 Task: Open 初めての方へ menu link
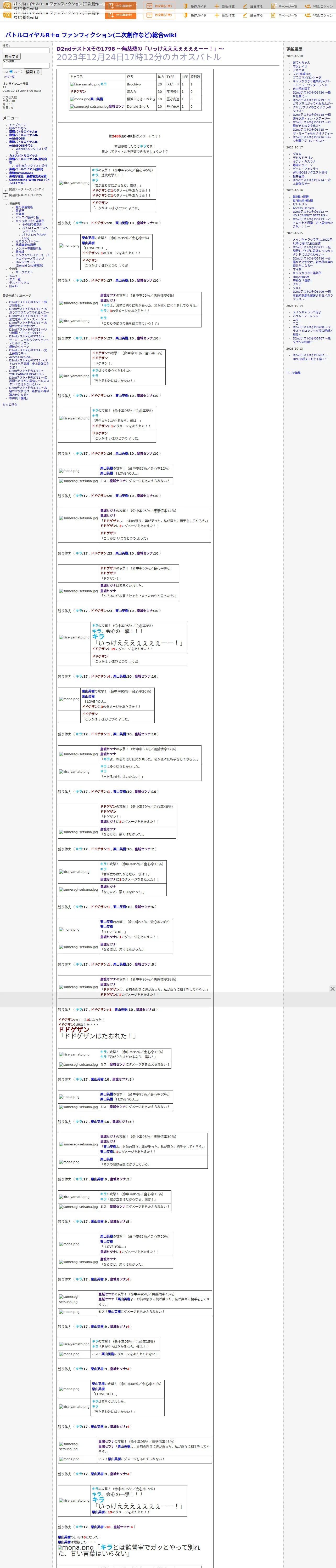[18, 128]
